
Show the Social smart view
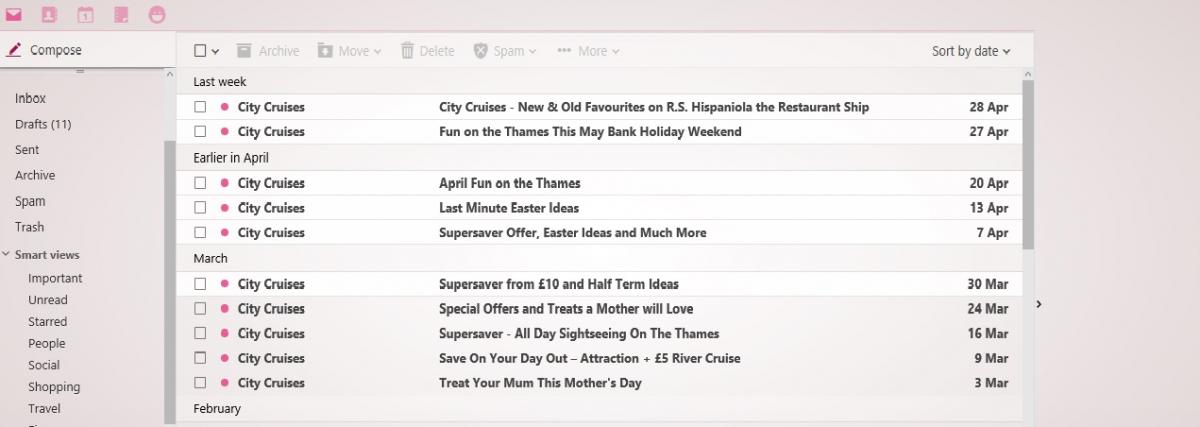[x=44, y=365]
